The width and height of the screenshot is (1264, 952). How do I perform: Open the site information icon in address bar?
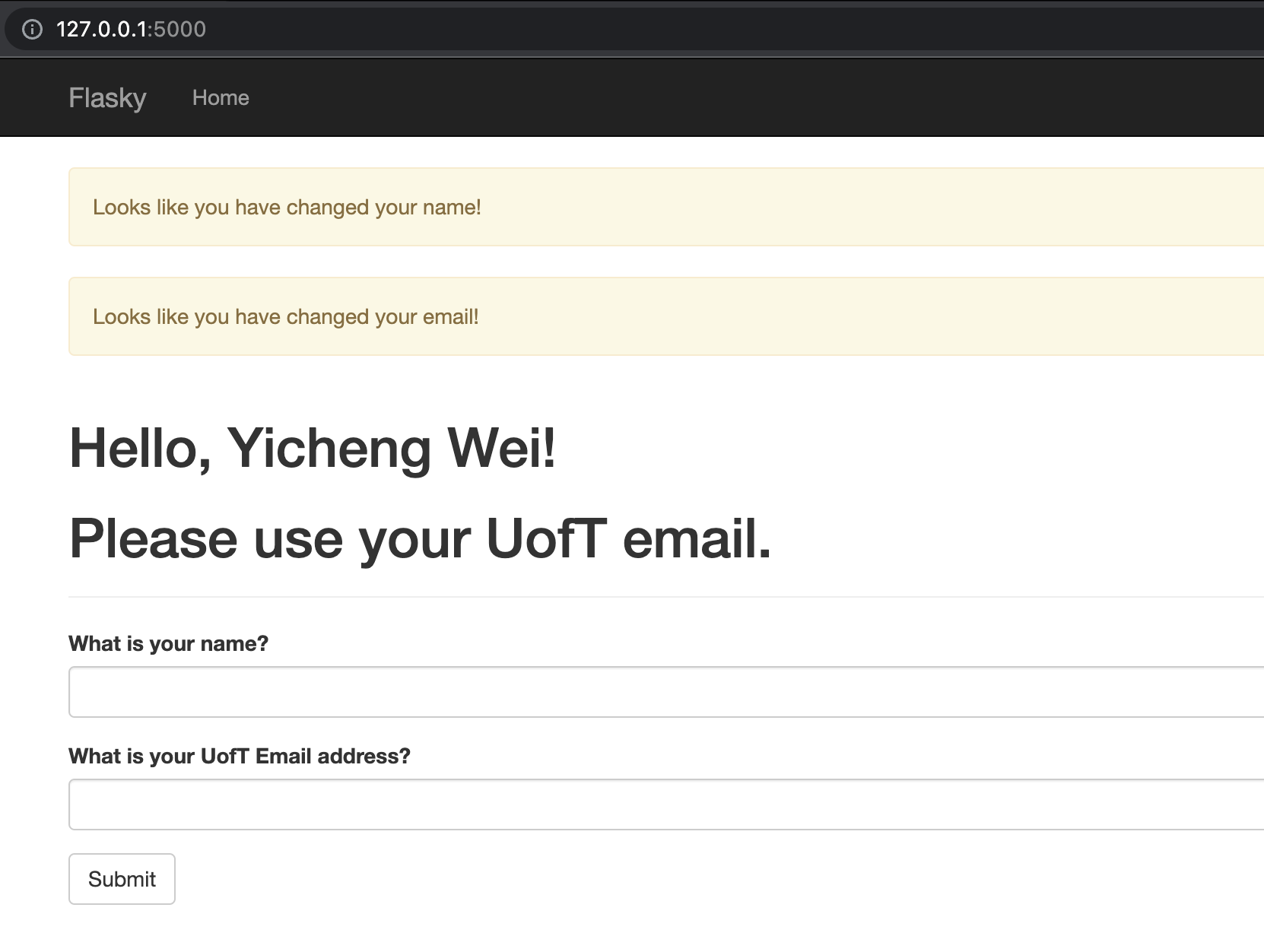(32, 30)
